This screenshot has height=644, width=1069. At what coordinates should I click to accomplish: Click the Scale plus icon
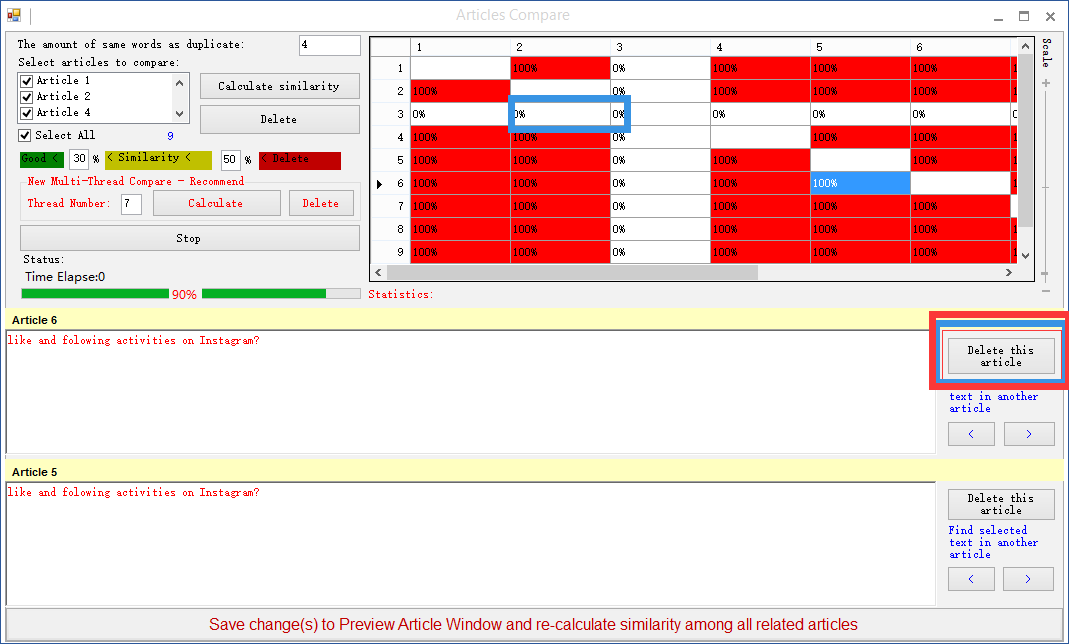point(1046,83)
